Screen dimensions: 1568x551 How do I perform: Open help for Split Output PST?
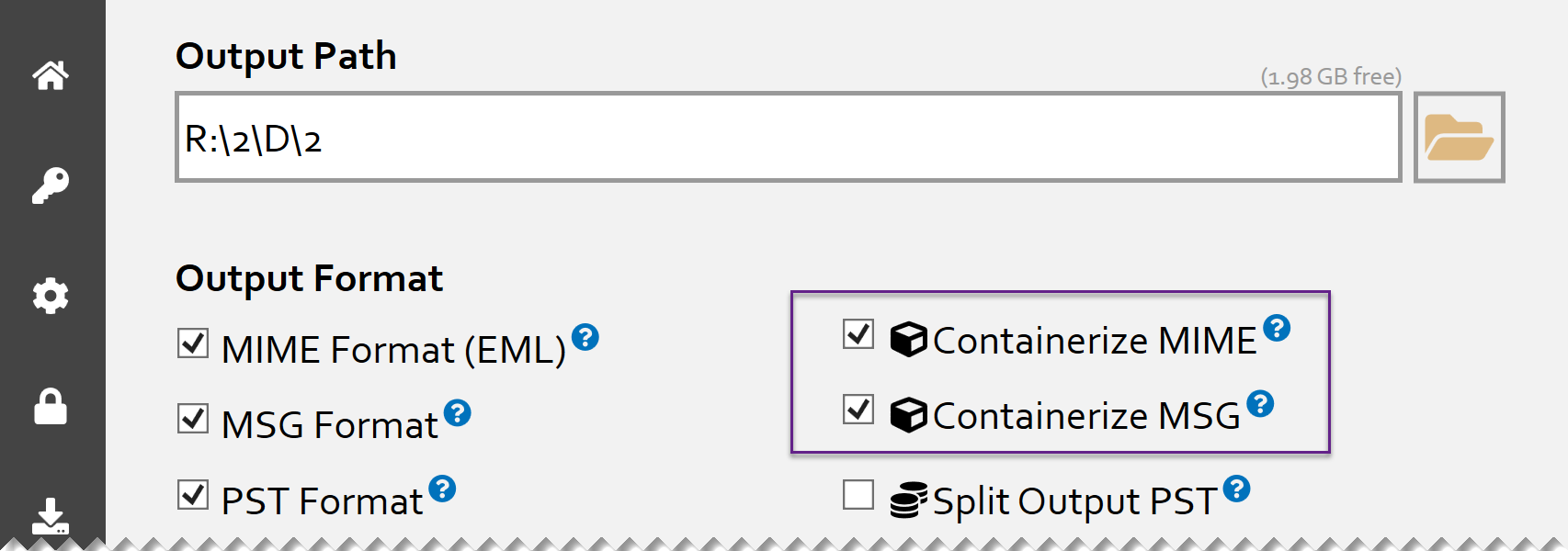(1237, 489)
